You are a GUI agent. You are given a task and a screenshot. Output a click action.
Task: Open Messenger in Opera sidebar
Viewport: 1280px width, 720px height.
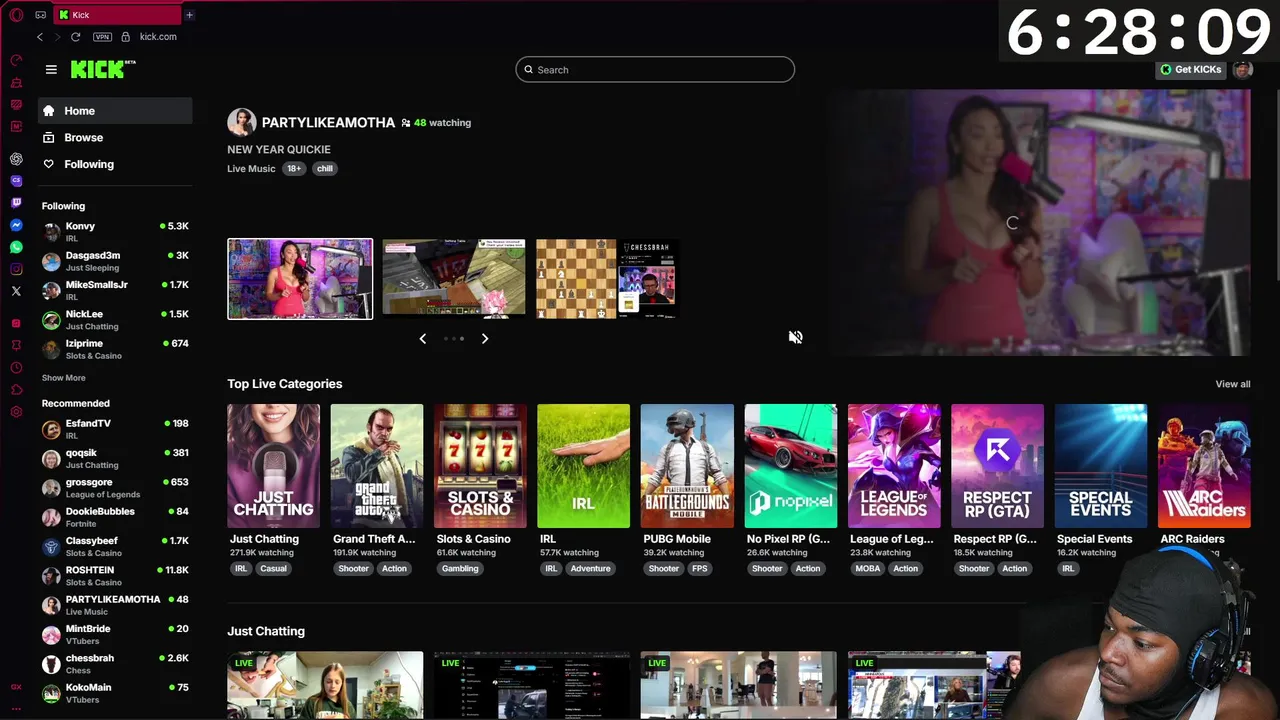tap(16, 225)
